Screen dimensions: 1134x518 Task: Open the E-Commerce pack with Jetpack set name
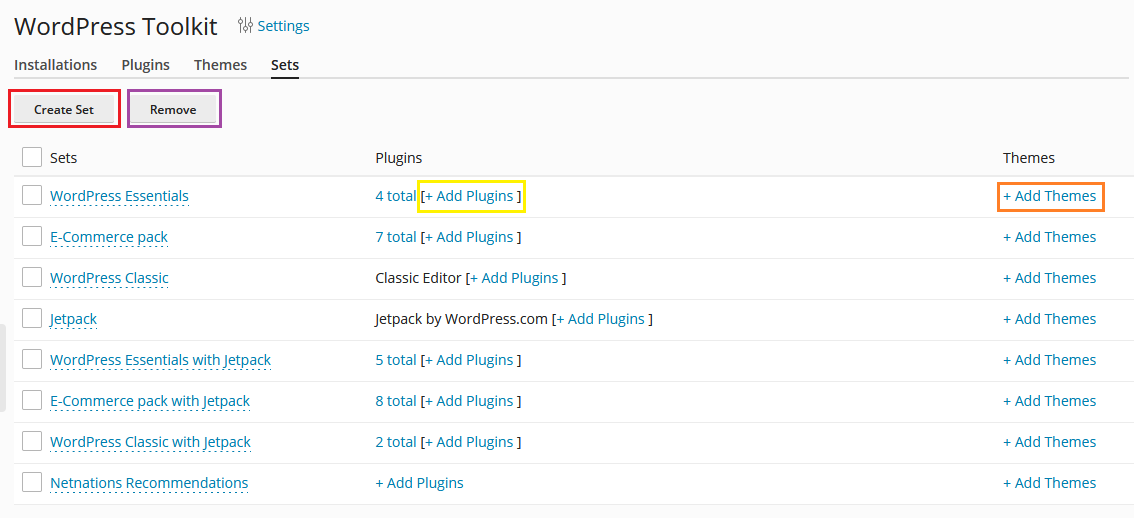pyautogui.click(x=150, y=401)
